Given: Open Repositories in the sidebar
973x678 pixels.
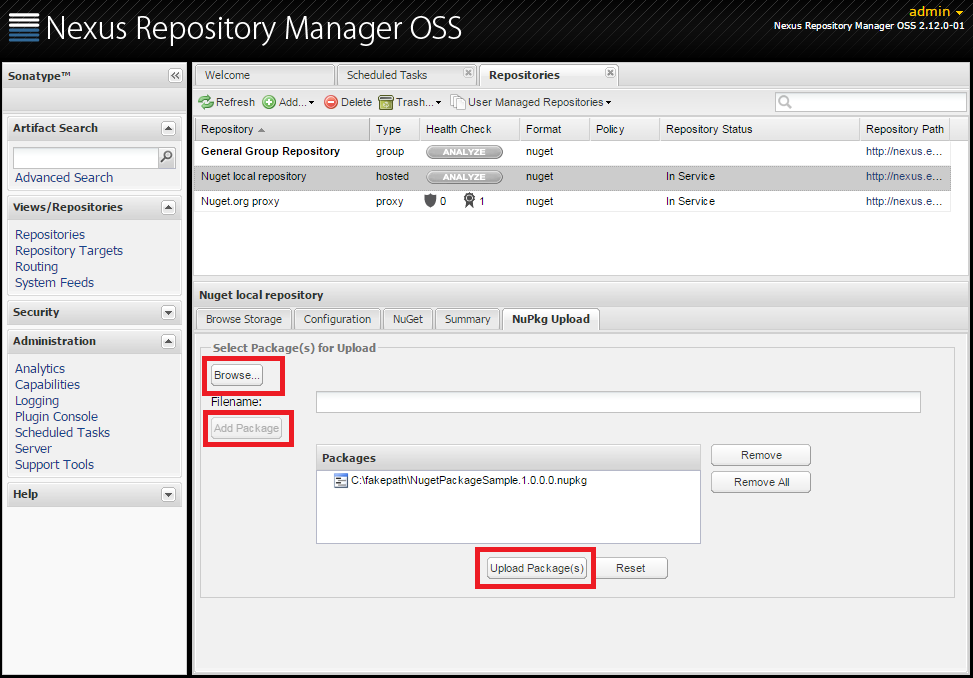Looking at the screenshot, I should point(50,234).
